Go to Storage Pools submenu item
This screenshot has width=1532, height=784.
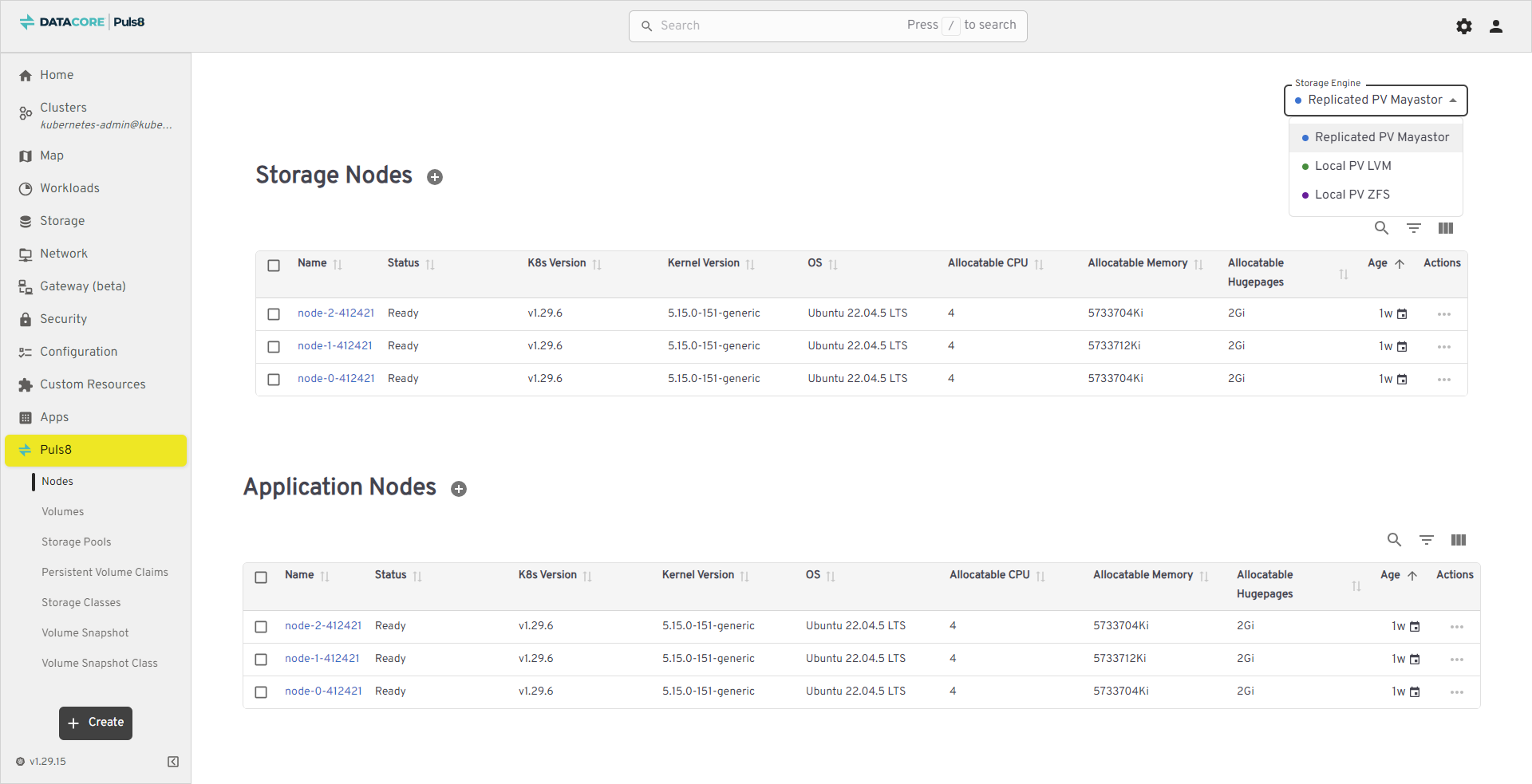77,542
